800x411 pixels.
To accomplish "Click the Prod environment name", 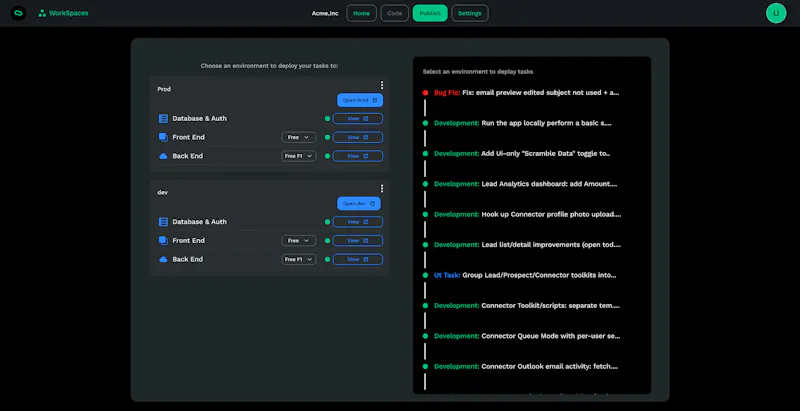I will (164, 89).
